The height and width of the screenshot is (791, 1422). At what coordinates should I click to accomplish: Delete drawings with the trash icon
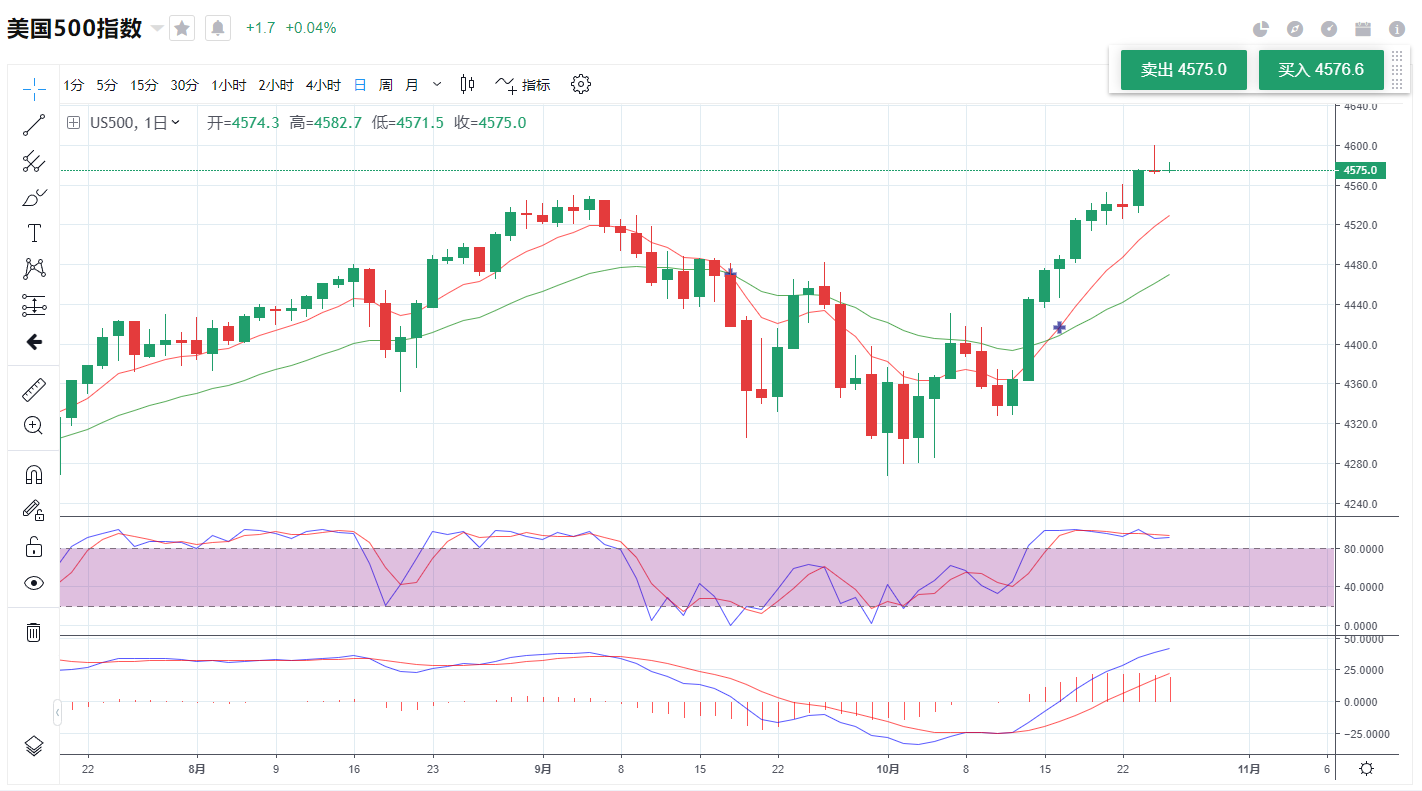(34, 632)
